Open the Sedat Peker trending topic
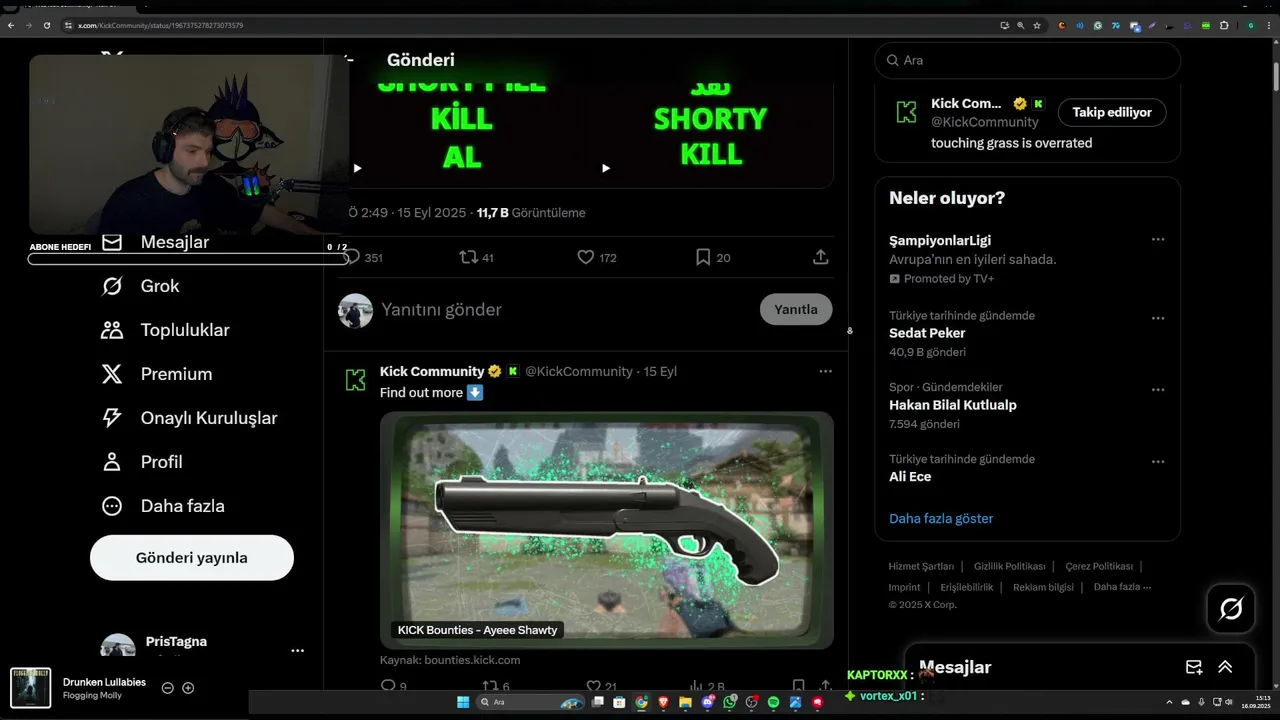This screenshot has width=1280, height=720. point(927,333)
